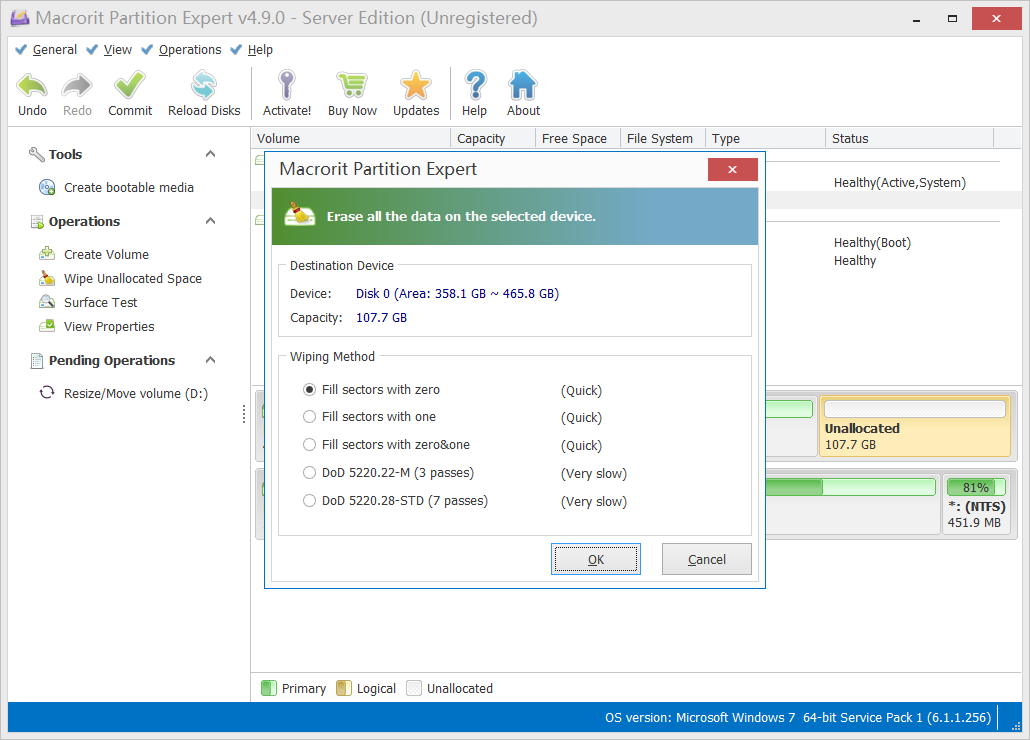Click Wipe Unallocated Space link
Viewport: 1030px width, 740px height.
coord(133,278)
